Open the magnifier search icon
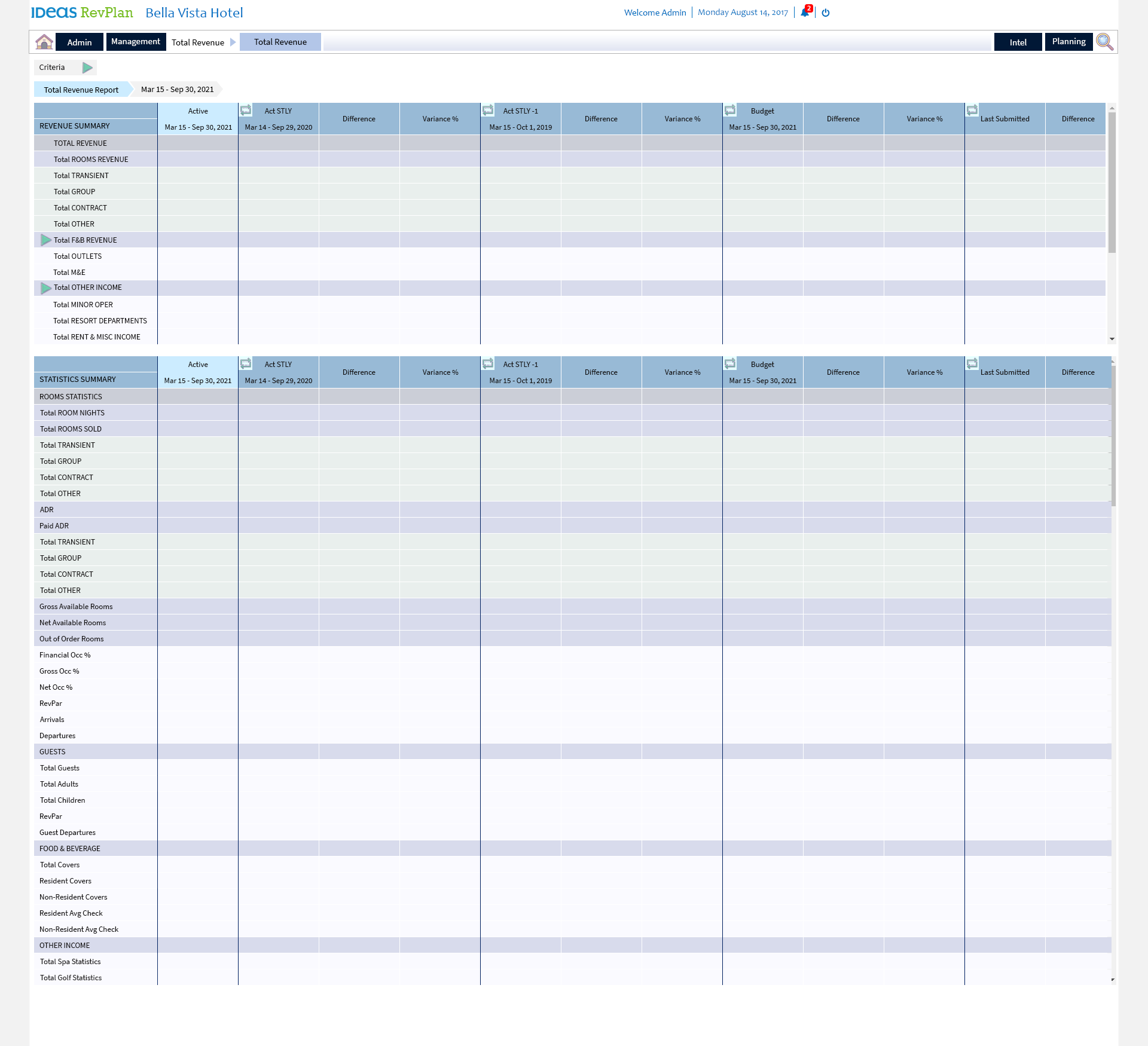This screenshot has height=1046, width=1148. point(1104,42)
